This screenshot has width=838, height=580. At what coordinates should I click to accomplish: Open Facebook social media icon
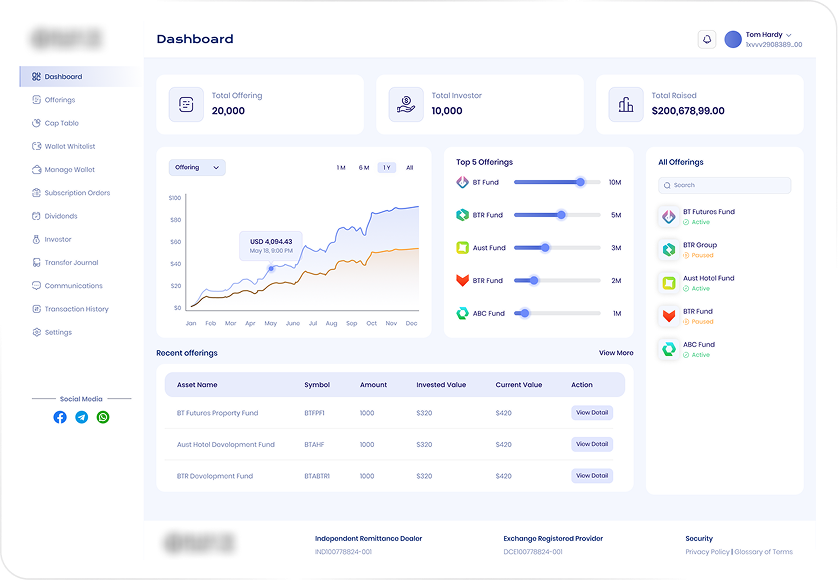tap(60, 417)
